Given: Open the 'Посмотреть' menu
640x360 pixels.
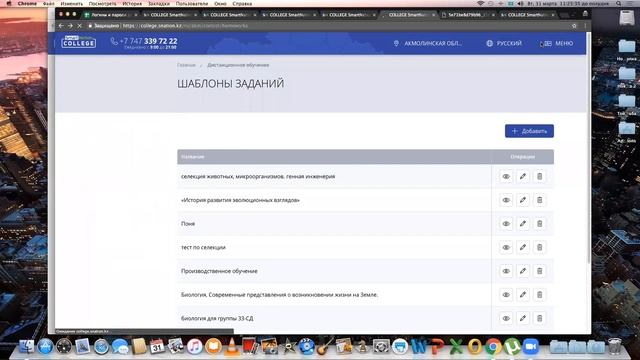Looking at the screenshot, I should (x=102, y=3).
